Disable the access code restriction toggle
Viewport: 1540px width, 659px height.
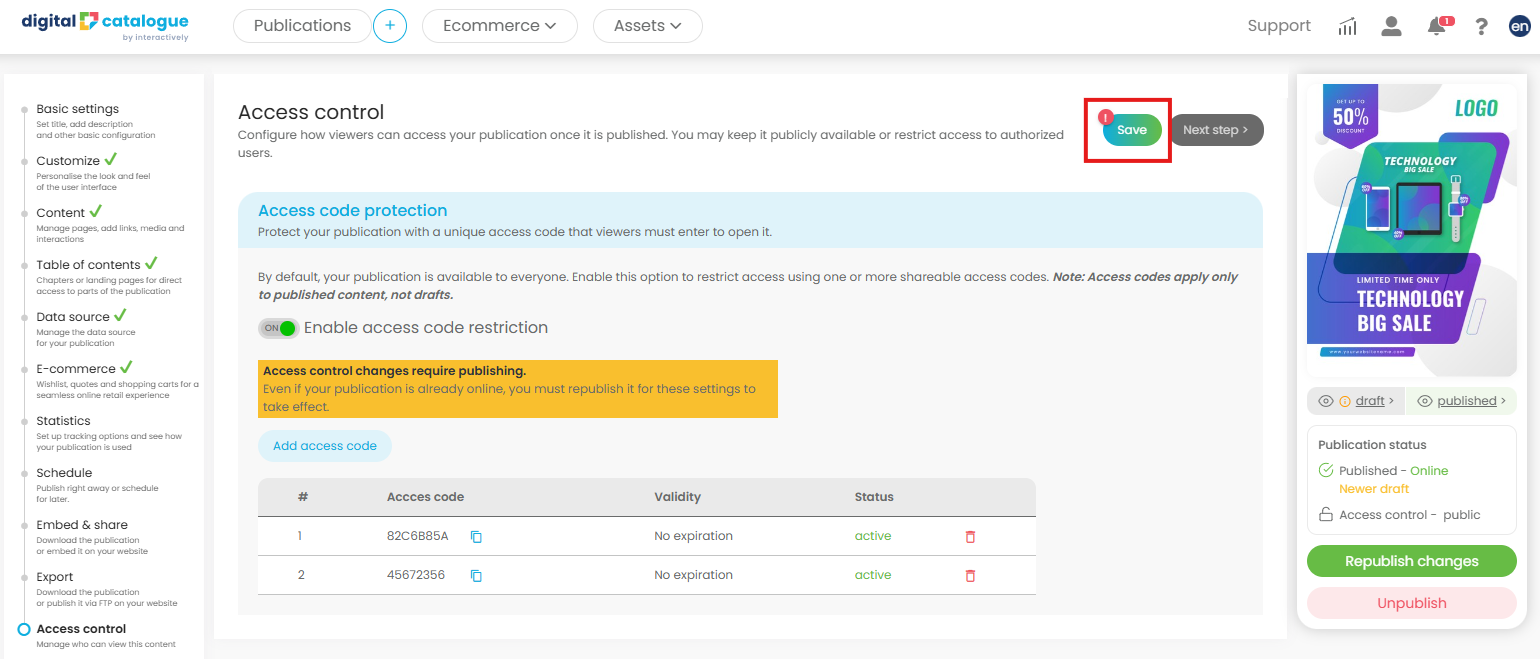[x=279, y=328]
